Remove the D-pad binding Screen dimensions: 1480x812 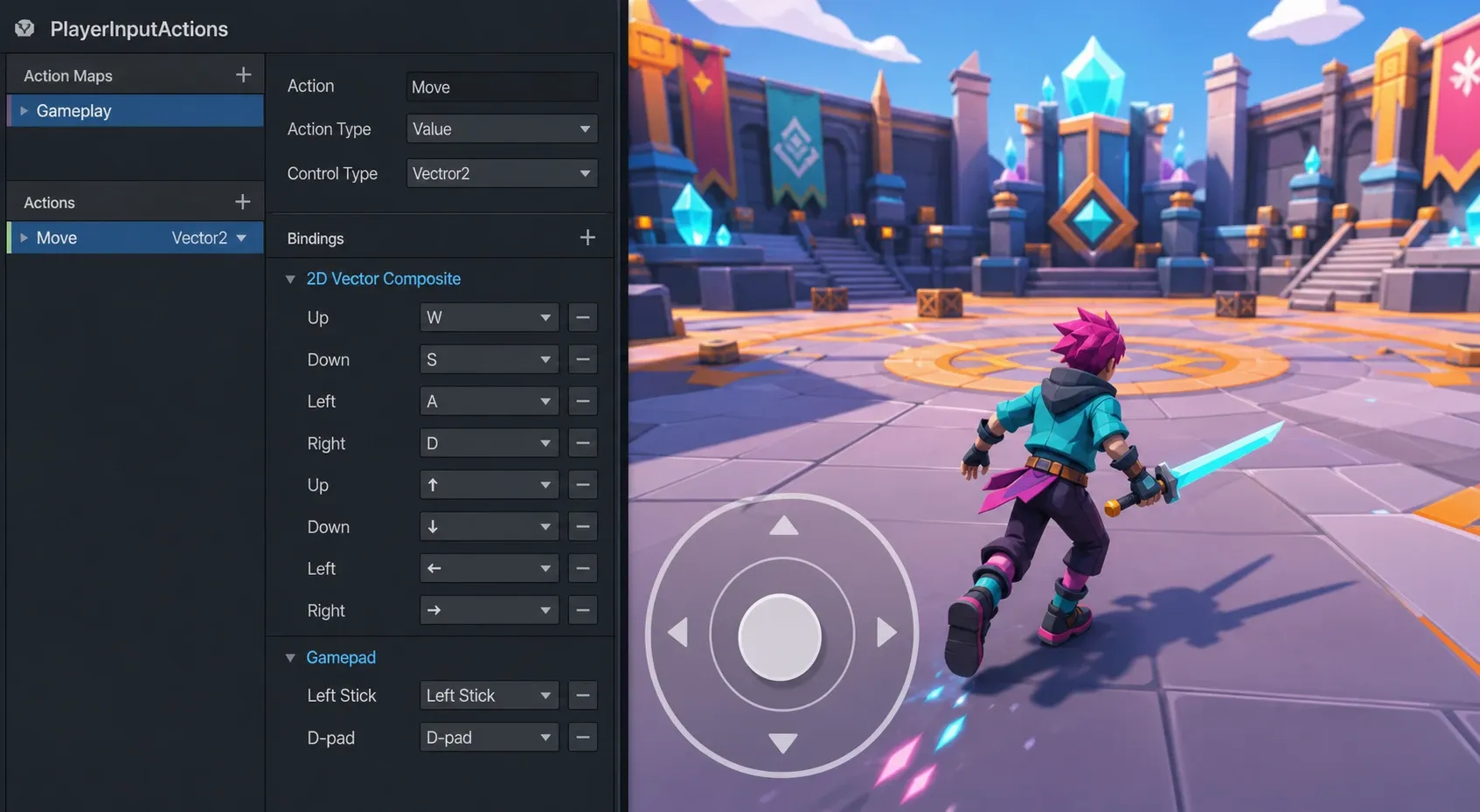(x=583, y=738)
